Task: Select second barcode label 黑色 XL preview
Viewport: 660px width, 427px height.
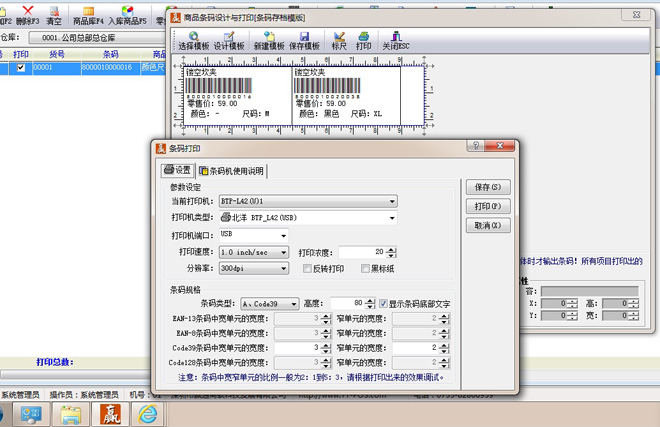Action: click(x=346, y=96)
